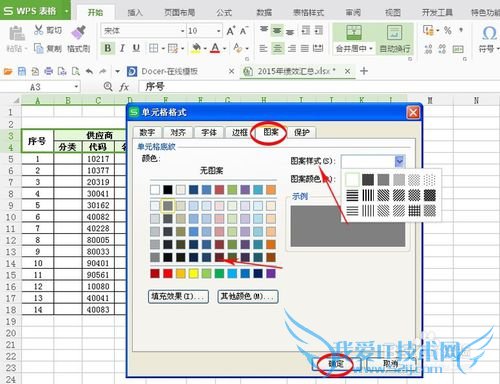Click the formula bar showing 序号
This screenshot has width=500, height=384.
(x=318, y=87)
